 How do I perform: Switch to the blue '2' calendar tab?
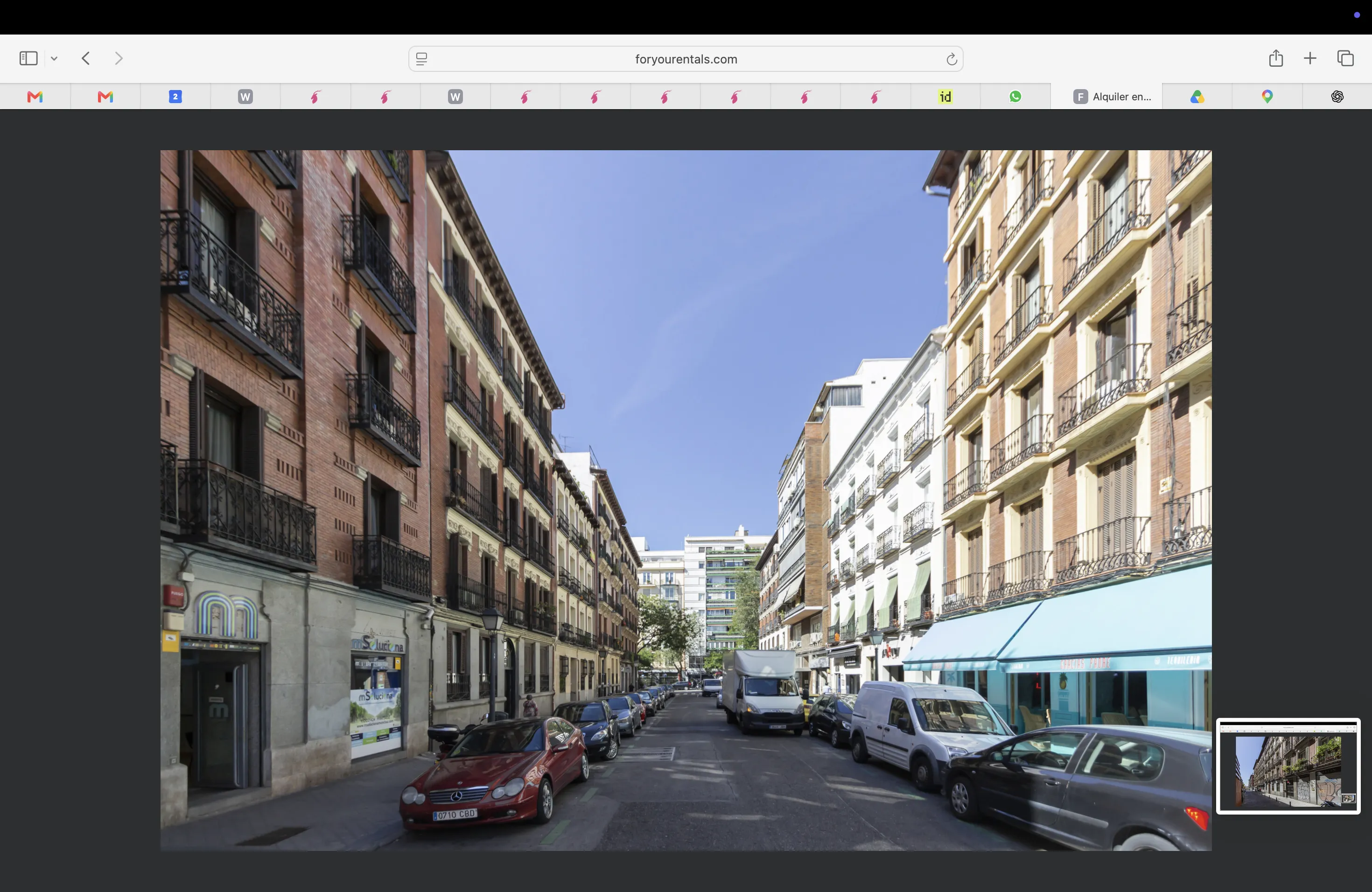(x=175, y=96)
